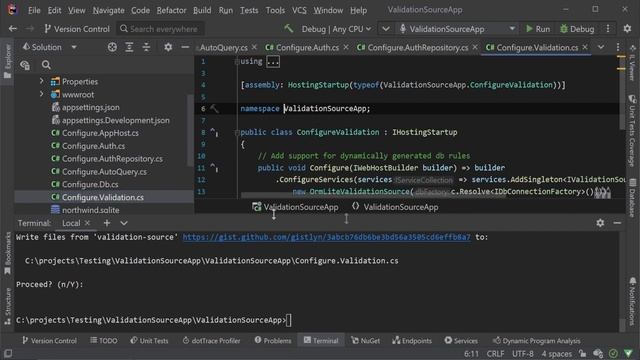Open Version Control toolbar button
Screen dimensions: 640x360
[77, 29]
